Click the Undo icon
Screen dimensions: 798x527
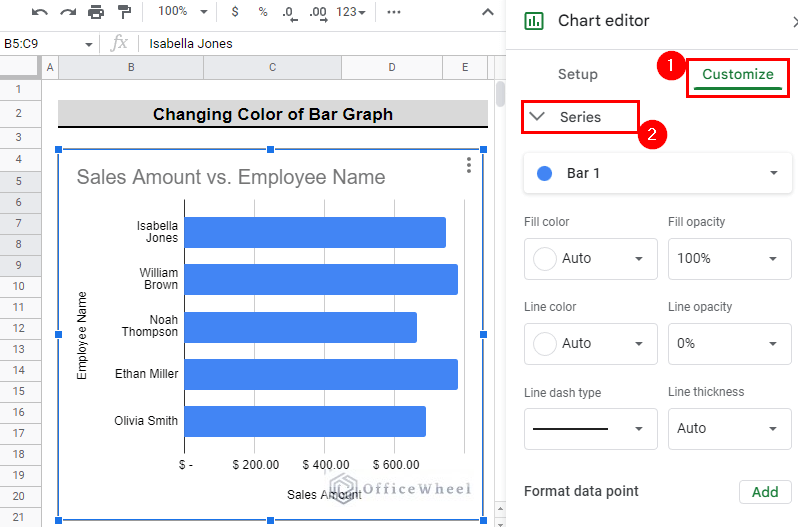(39, 12)
